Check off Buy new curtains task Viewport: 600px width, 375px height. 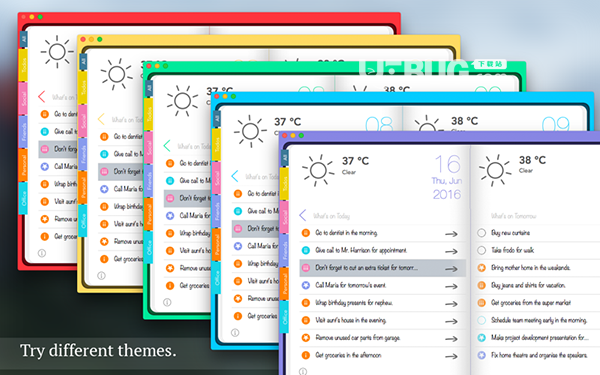click(x=481, y=233)
